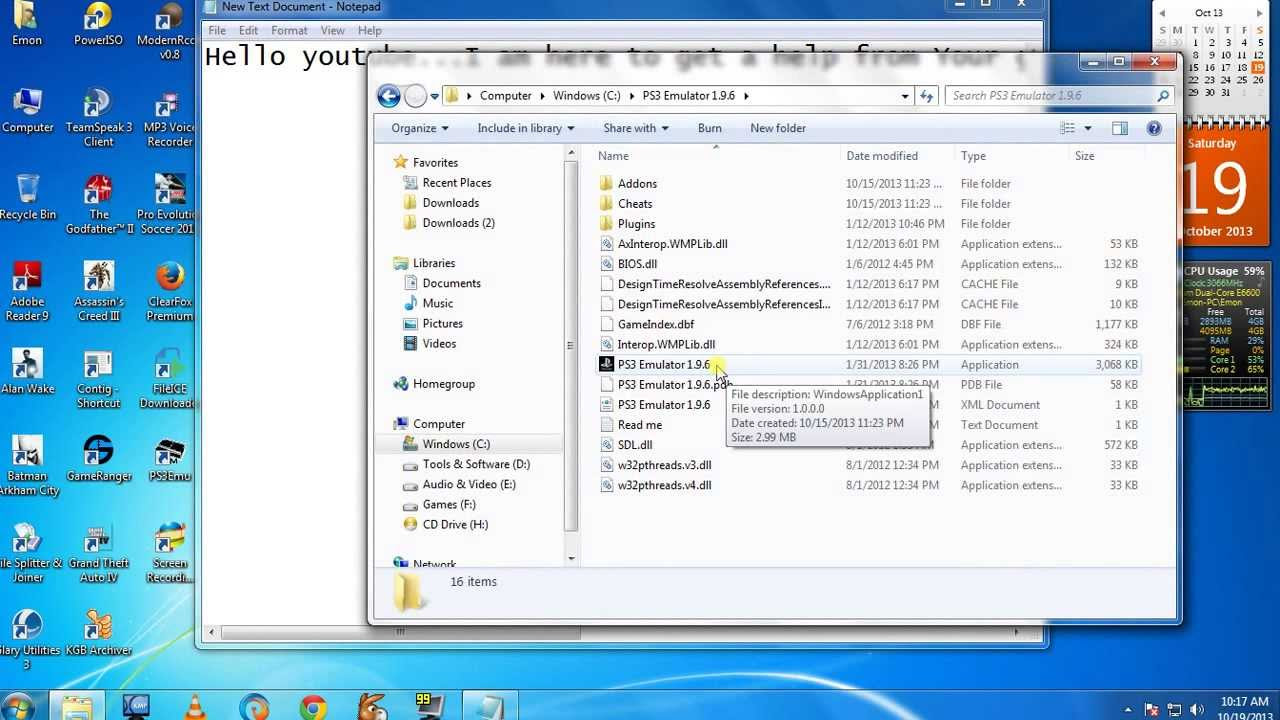The width and height of the screenshot is (1280, 720).
Task: Open the PowerISO desktop shortcut
Action: tap(98, 25)
